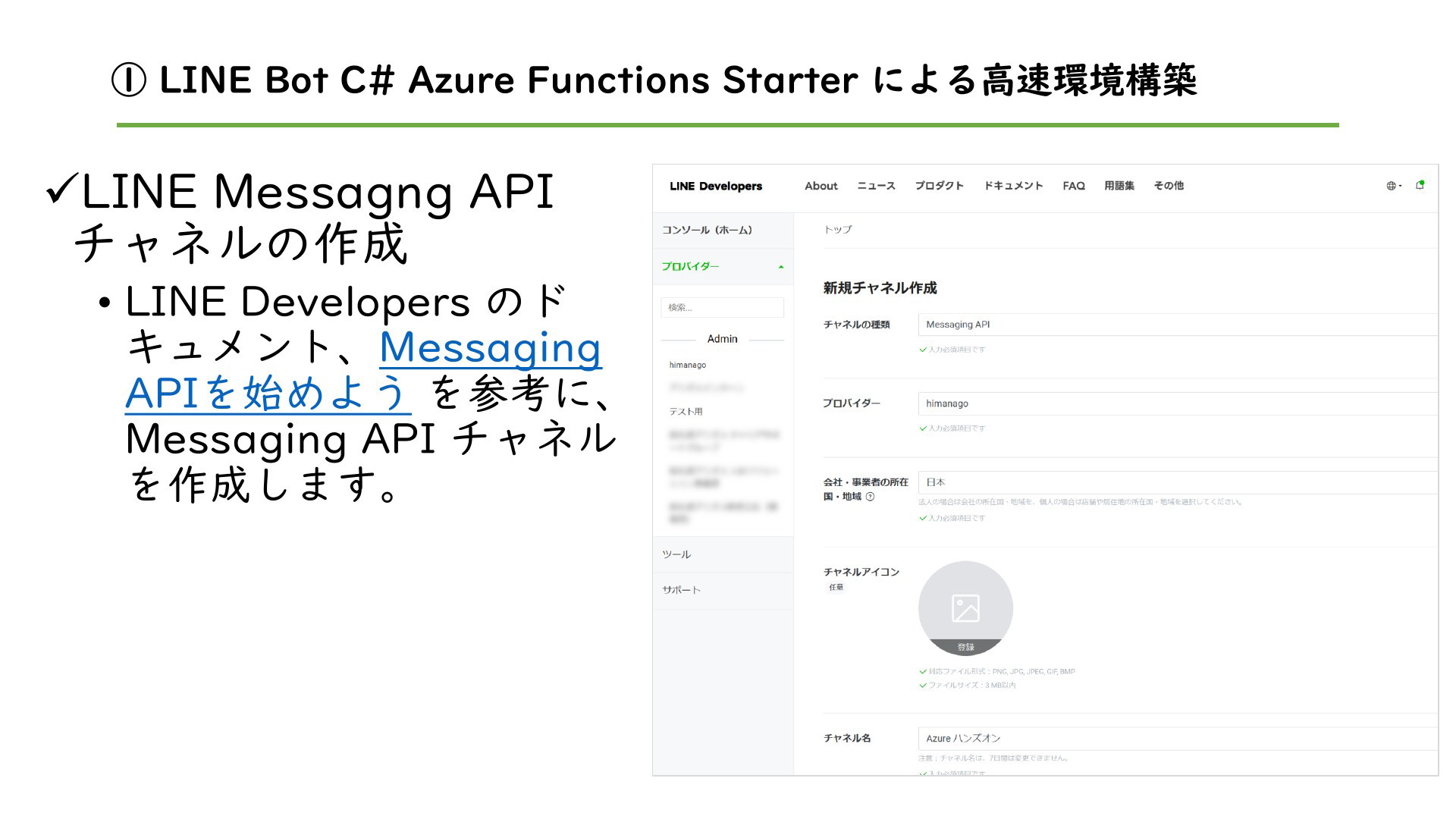Open the チャネルの種類 Messaging API dropdown
The image size is (1456, 819).
[x=1178, y=325]
